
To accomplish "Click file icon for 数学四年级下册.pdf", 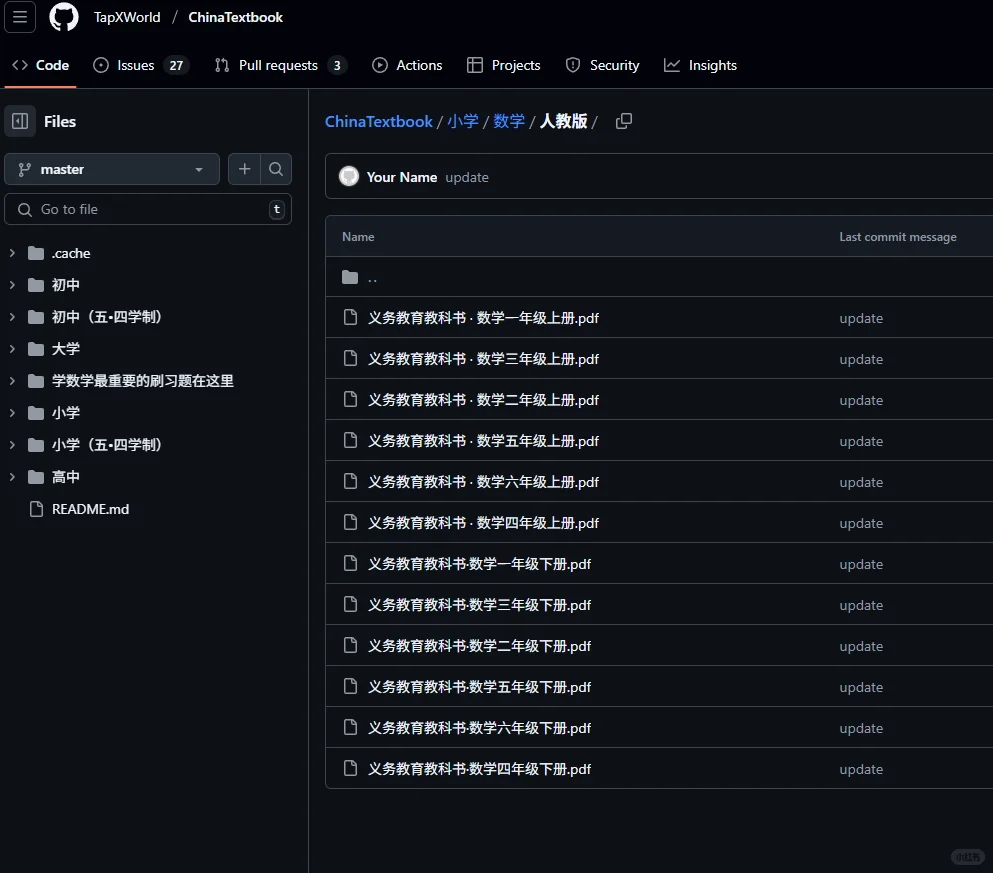I will pyautogui.click(x=350, y=769).
